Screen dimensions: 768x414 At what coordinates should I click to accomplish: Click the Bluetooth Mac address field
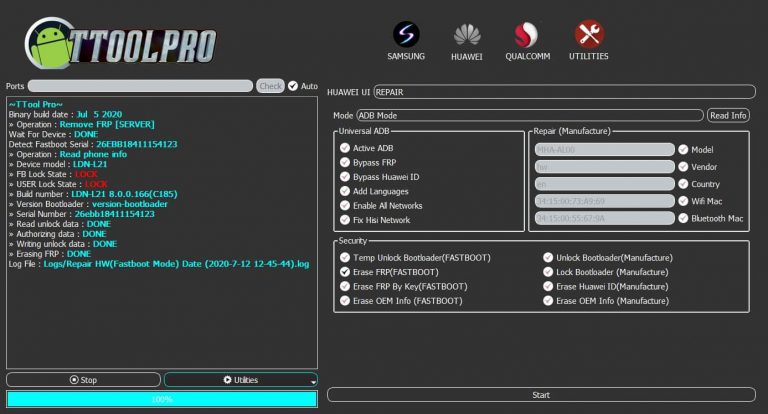(x=604, y=218)
